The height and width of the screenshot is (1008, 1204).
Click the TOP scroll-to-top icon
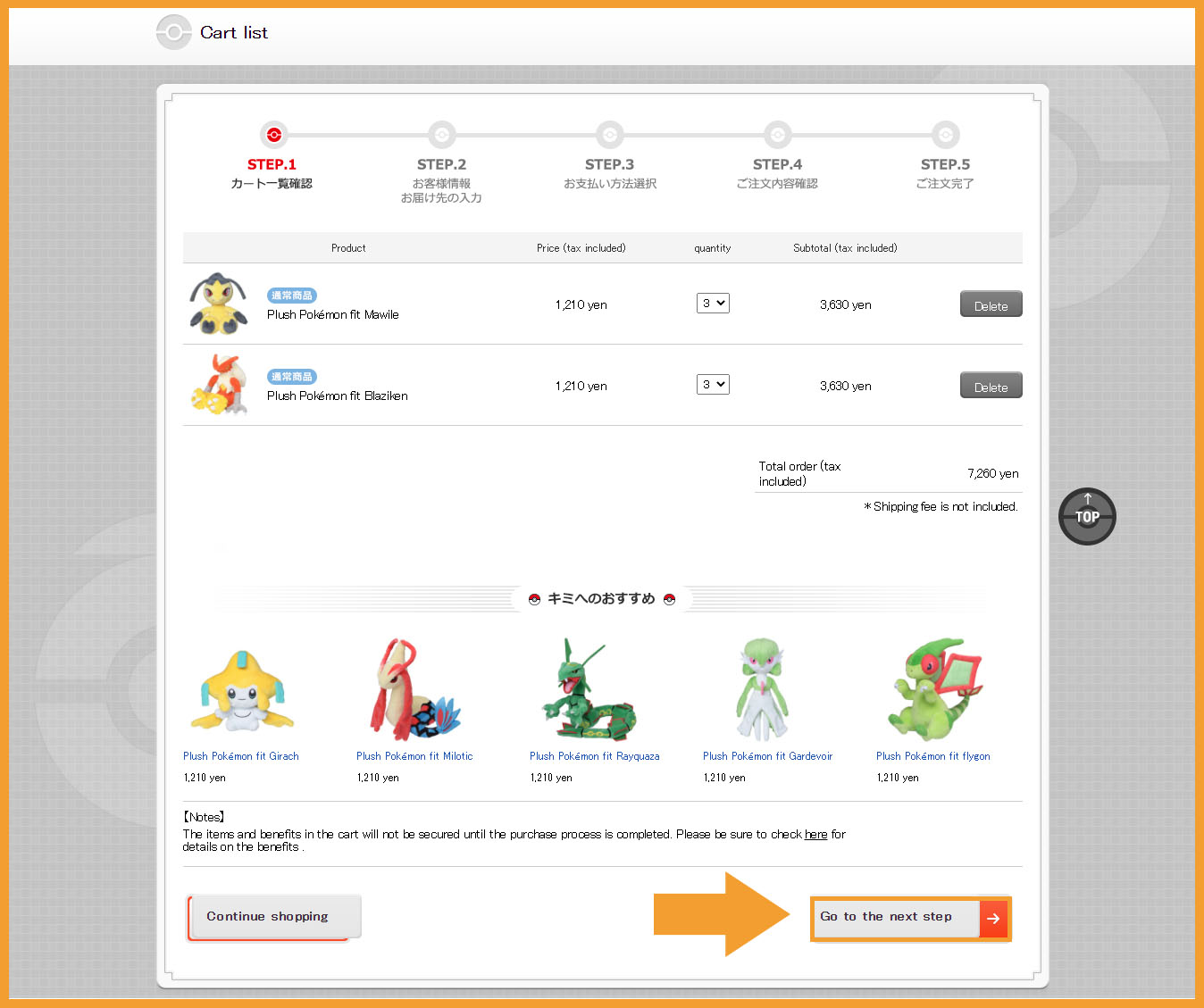[1087, 516]
